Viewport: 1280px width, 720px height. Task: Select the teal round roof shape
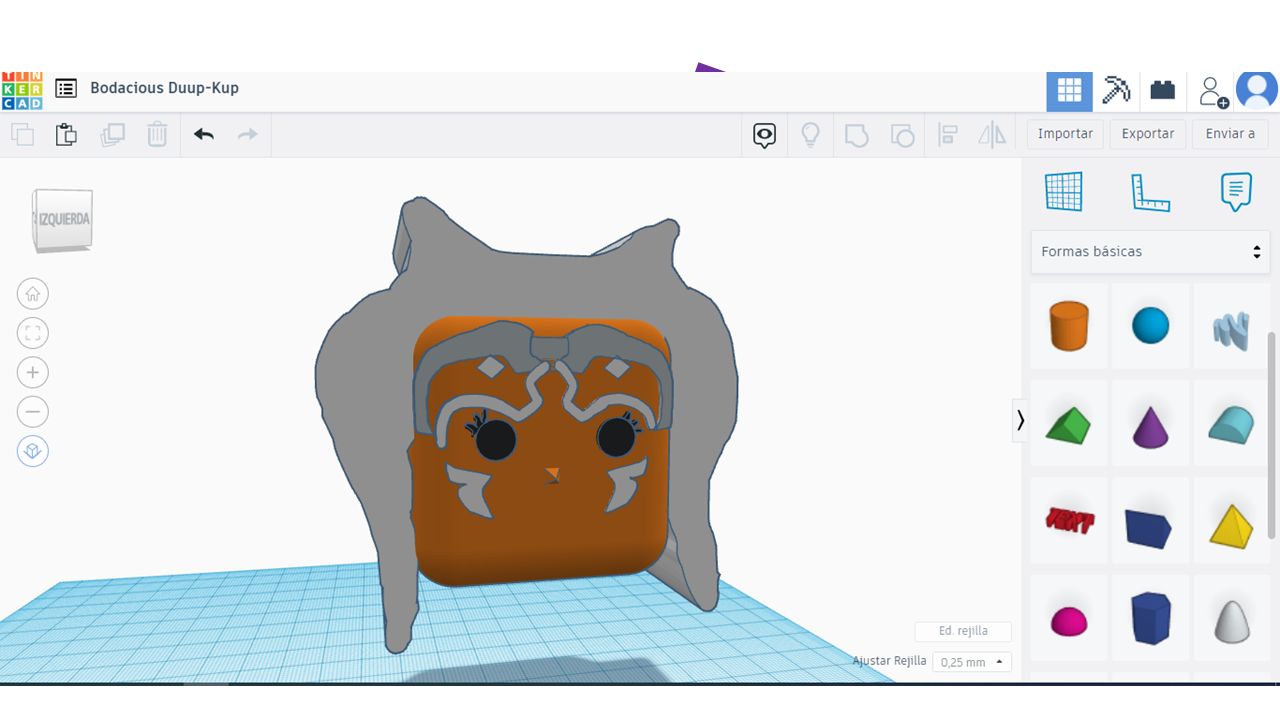1232,423
